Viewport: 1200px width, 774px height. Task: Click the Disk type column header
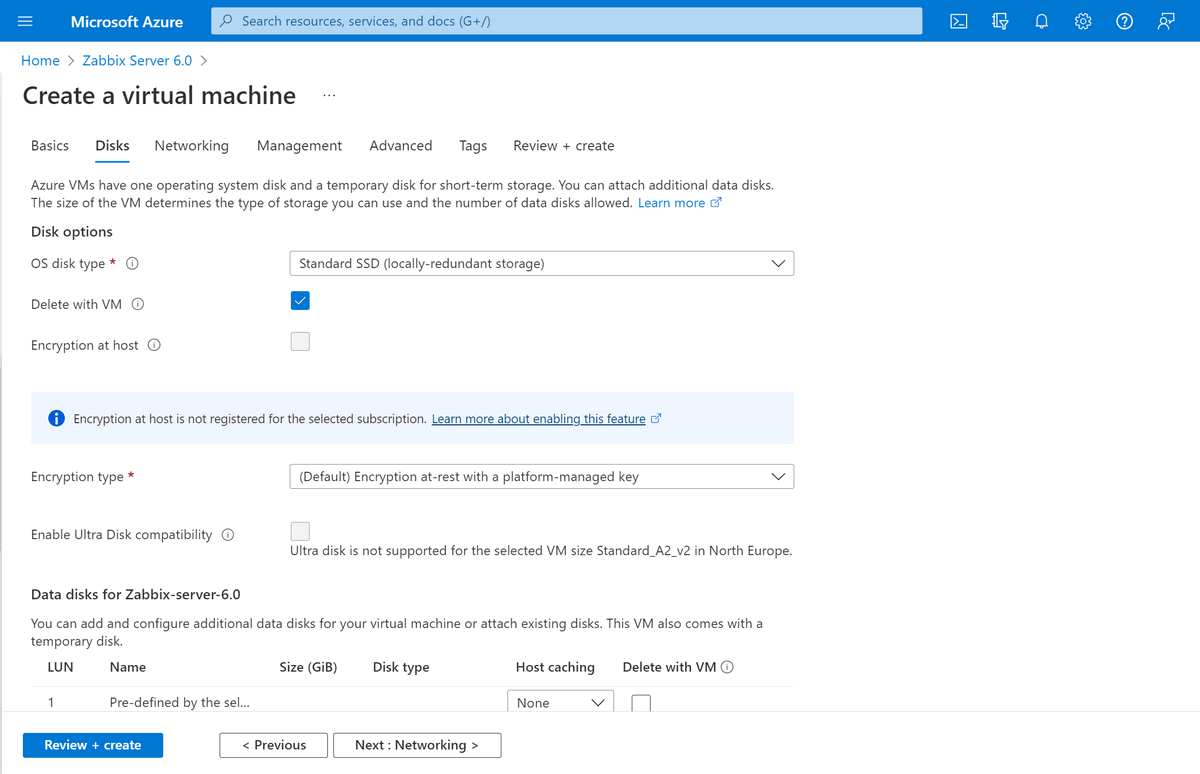(401, 667)
